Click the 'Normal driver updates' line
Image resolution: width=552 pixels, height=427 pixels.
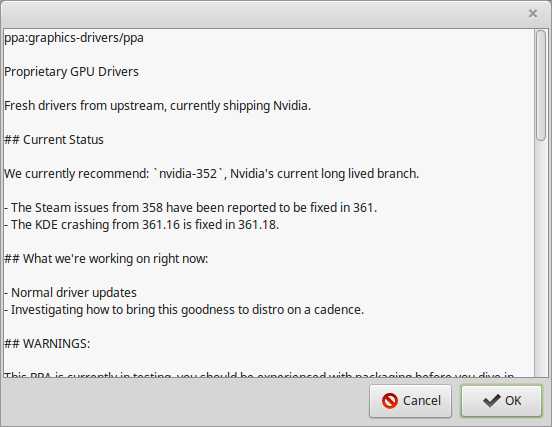(x=70, y=293)
